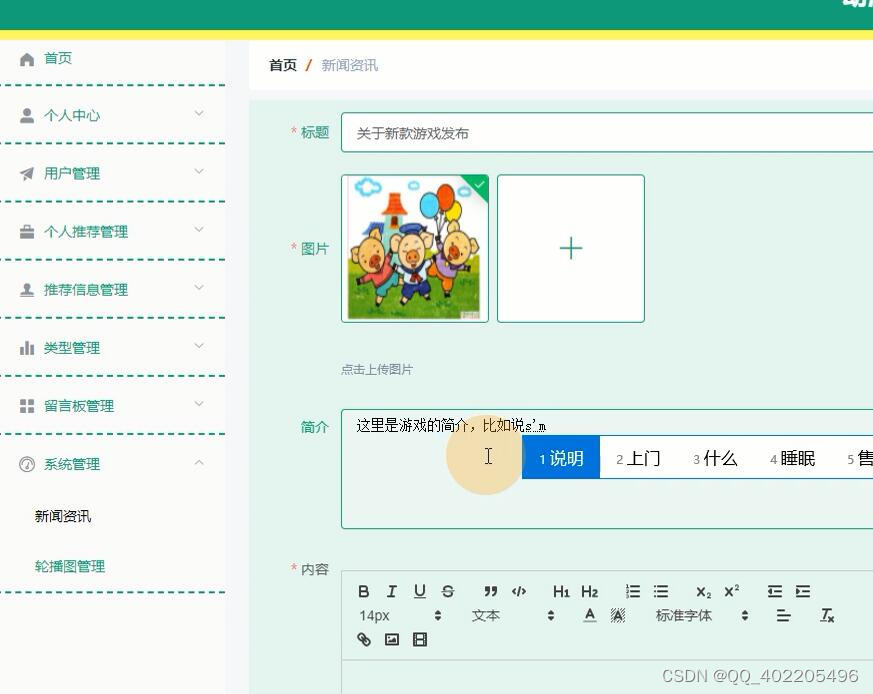Toggle italic formatting in editor toolbar

coord(392,591)
